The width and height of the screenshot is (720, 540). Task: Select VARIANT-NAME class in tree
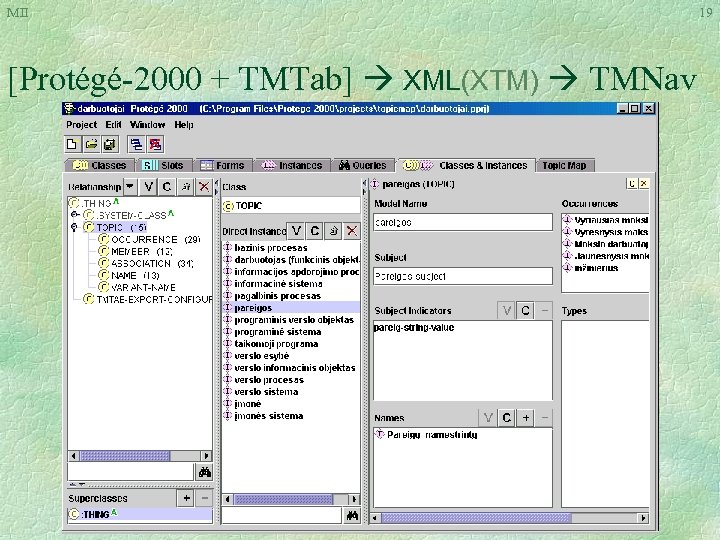point(137,287)
